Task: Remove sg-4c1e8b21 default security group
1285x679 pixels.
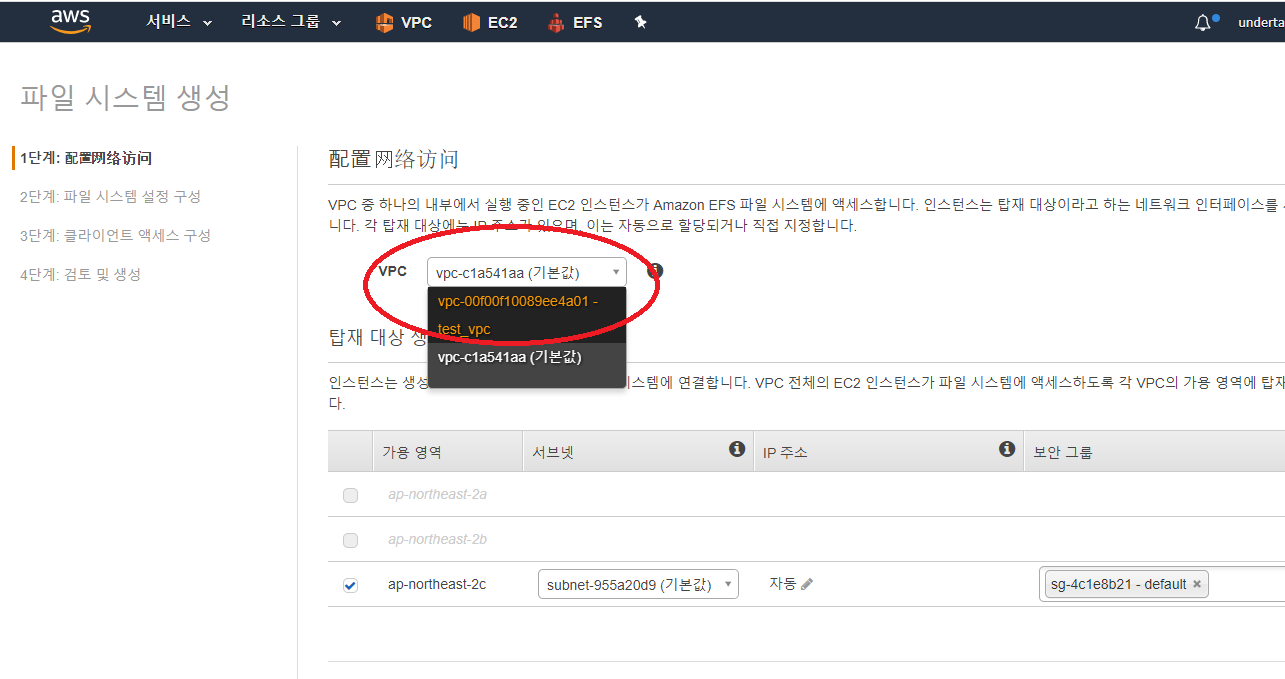Action: 1196,584
